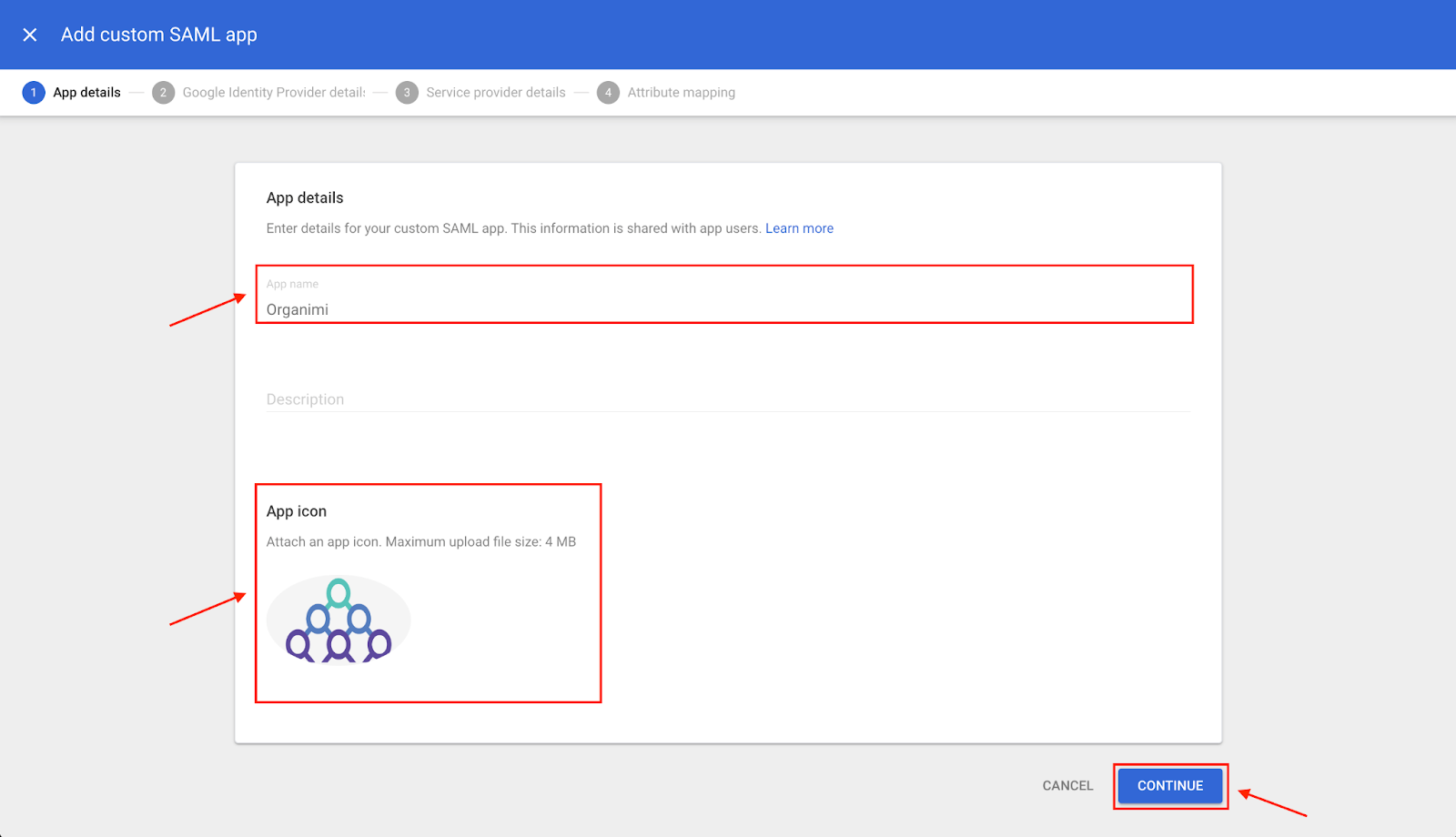Click the Service provider details label
Image resolution: width=1456 pixels, height=837 pixels.
pyautogui.click(x=496, y=92)
